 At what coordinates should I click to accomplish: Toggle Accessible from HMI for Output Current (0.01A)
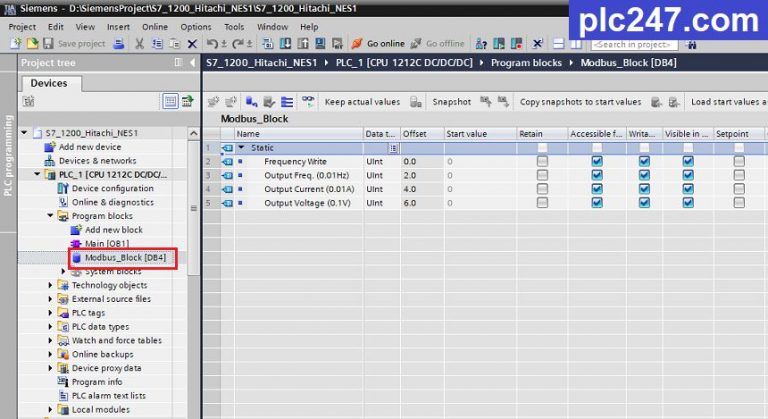(x=597, y=189)
